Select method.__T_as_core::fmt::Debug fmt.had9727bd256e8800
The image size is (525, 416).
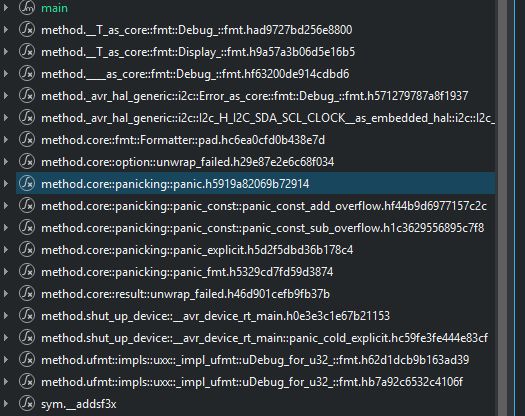pyautogui.click(x=197, y=30)
